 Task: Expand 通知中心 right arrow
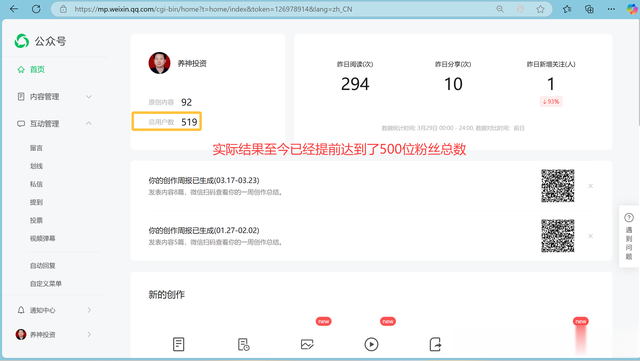[89, 310]
